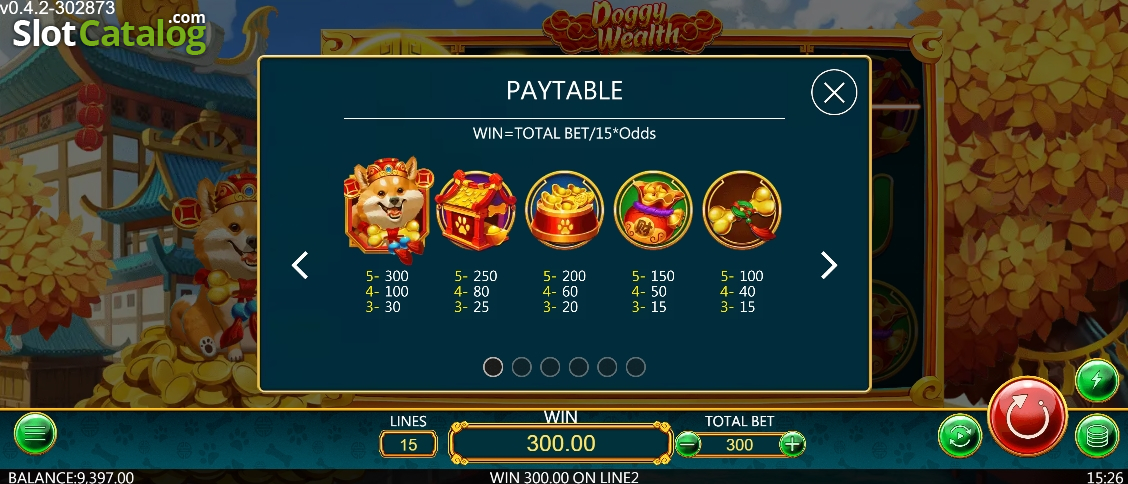
Task: Decrease total bet with minus button
Action: click(x=688, y=444)
